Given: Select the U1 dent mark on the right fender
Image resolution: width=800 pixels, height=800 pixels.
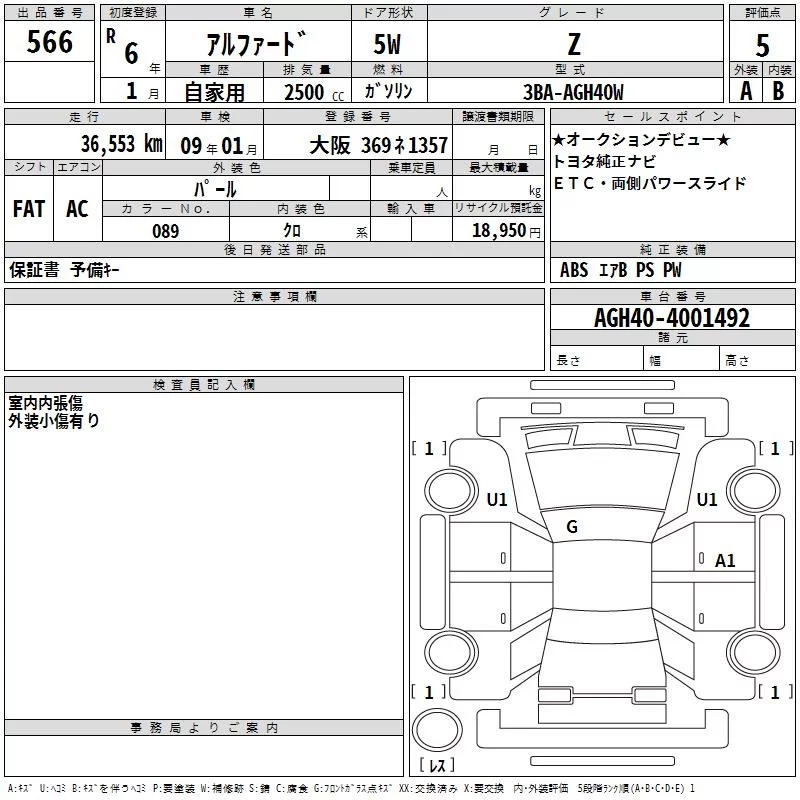Looking at the screenshot, I should 707,499.
